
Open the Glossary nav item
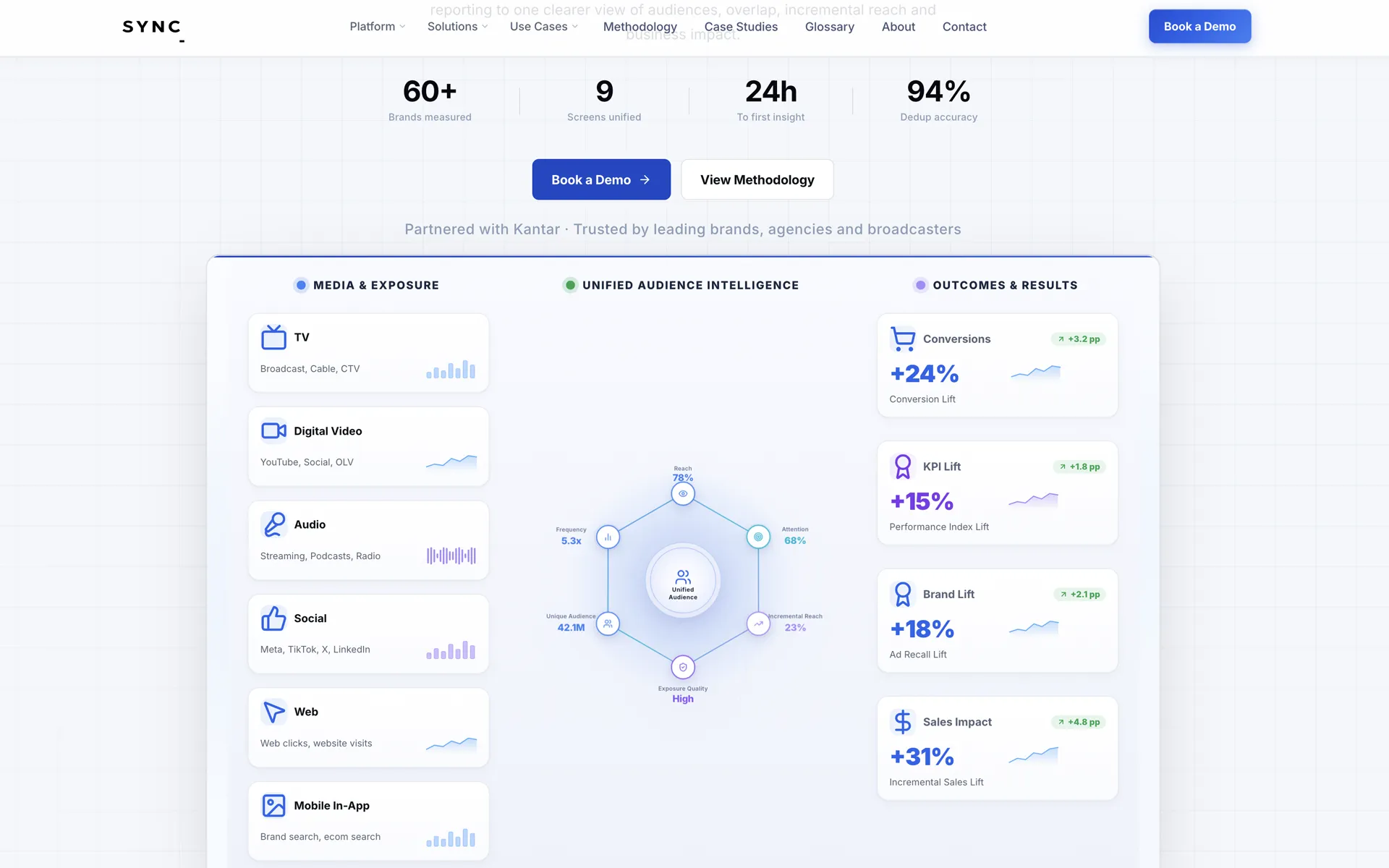point(830,27)
